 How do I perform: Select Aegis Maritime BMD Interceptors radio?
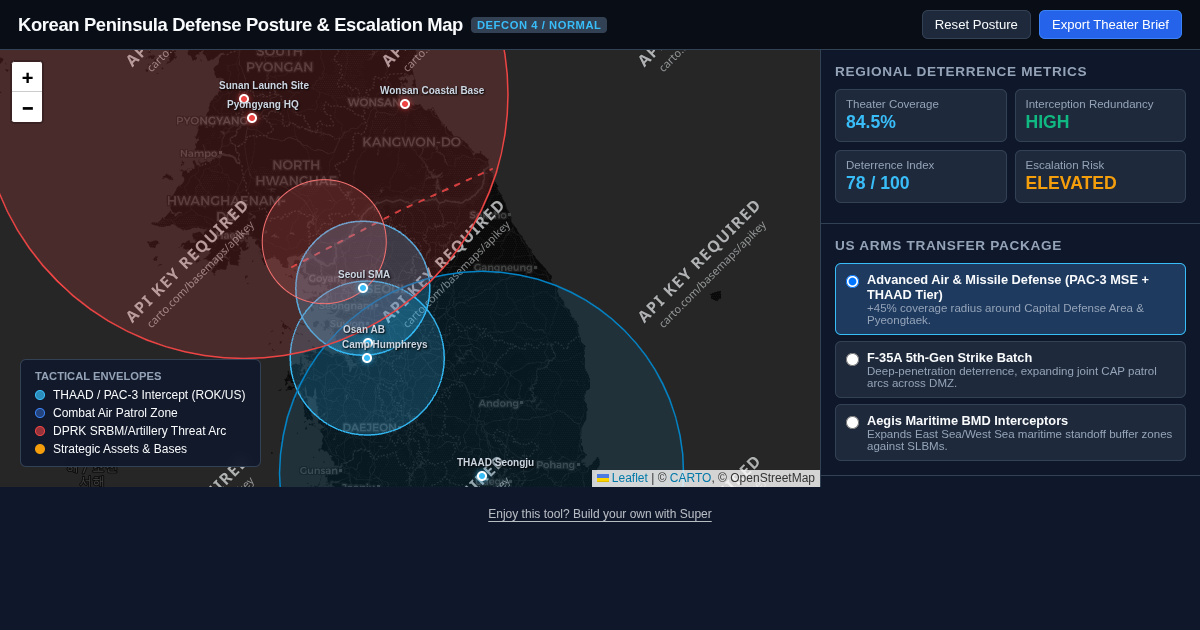tap(852, 422)
